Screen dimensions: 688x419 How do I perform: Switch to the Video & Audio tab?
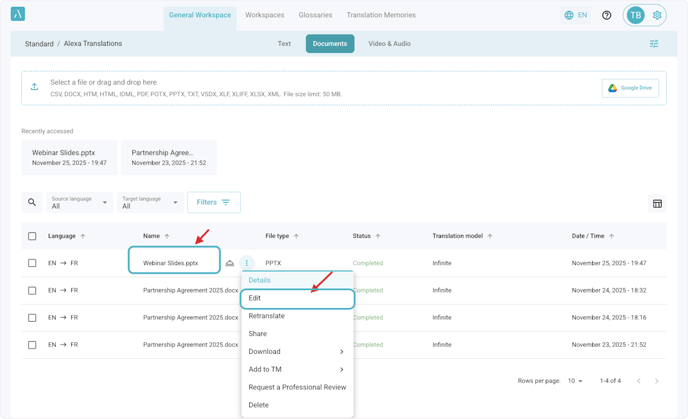389,44
